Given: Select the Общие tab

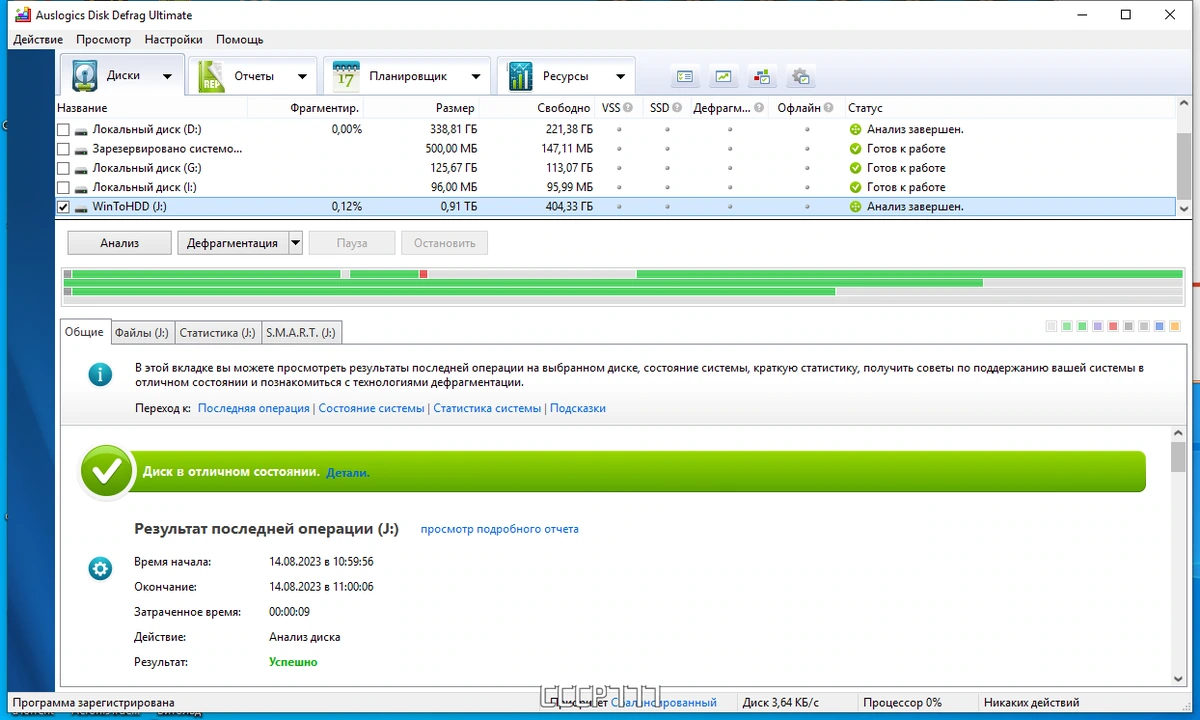Looking at the screenshot, I should (84, 332).
